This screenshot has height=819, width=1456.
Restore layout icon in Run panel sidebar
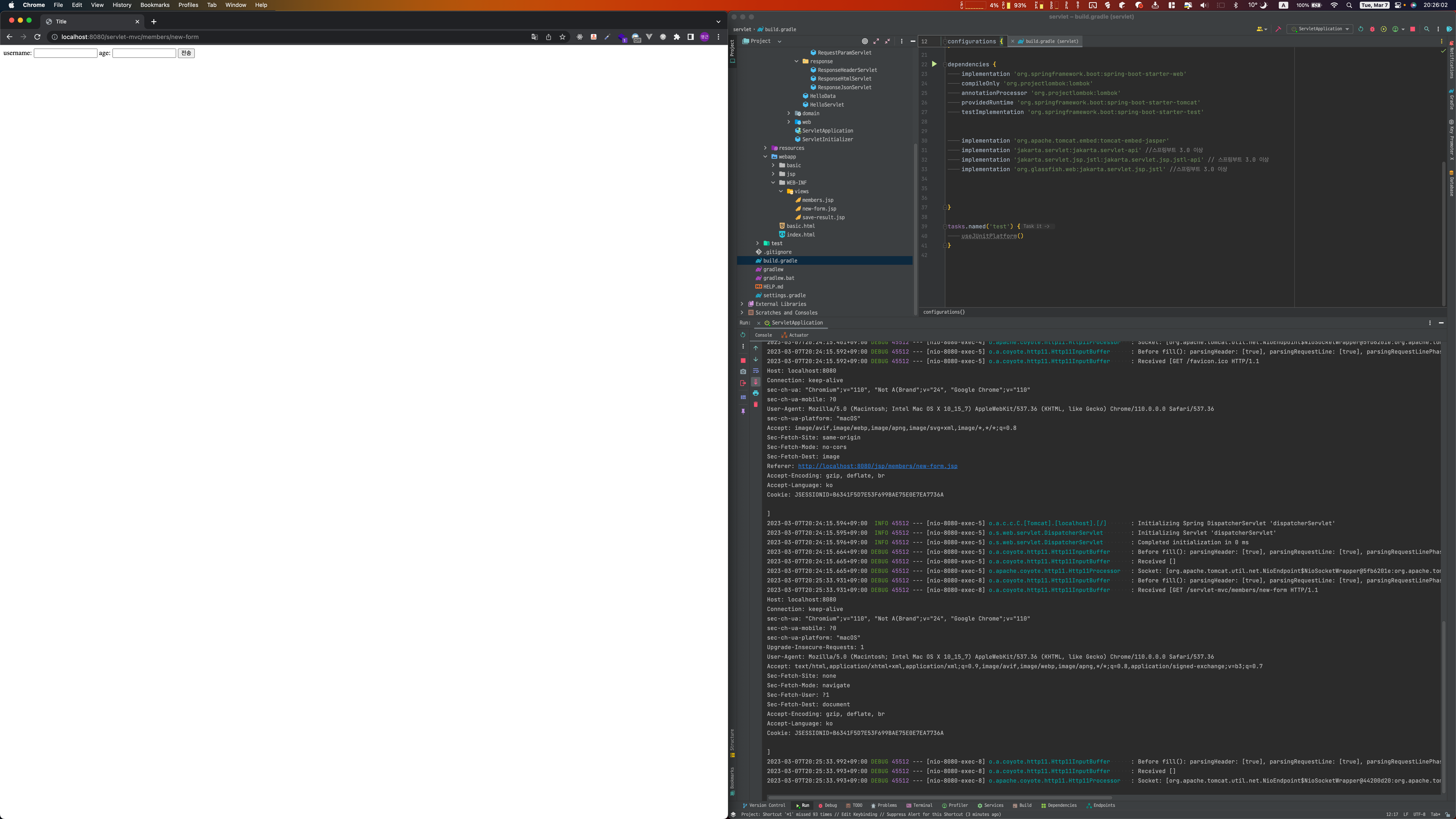[743, 397]
